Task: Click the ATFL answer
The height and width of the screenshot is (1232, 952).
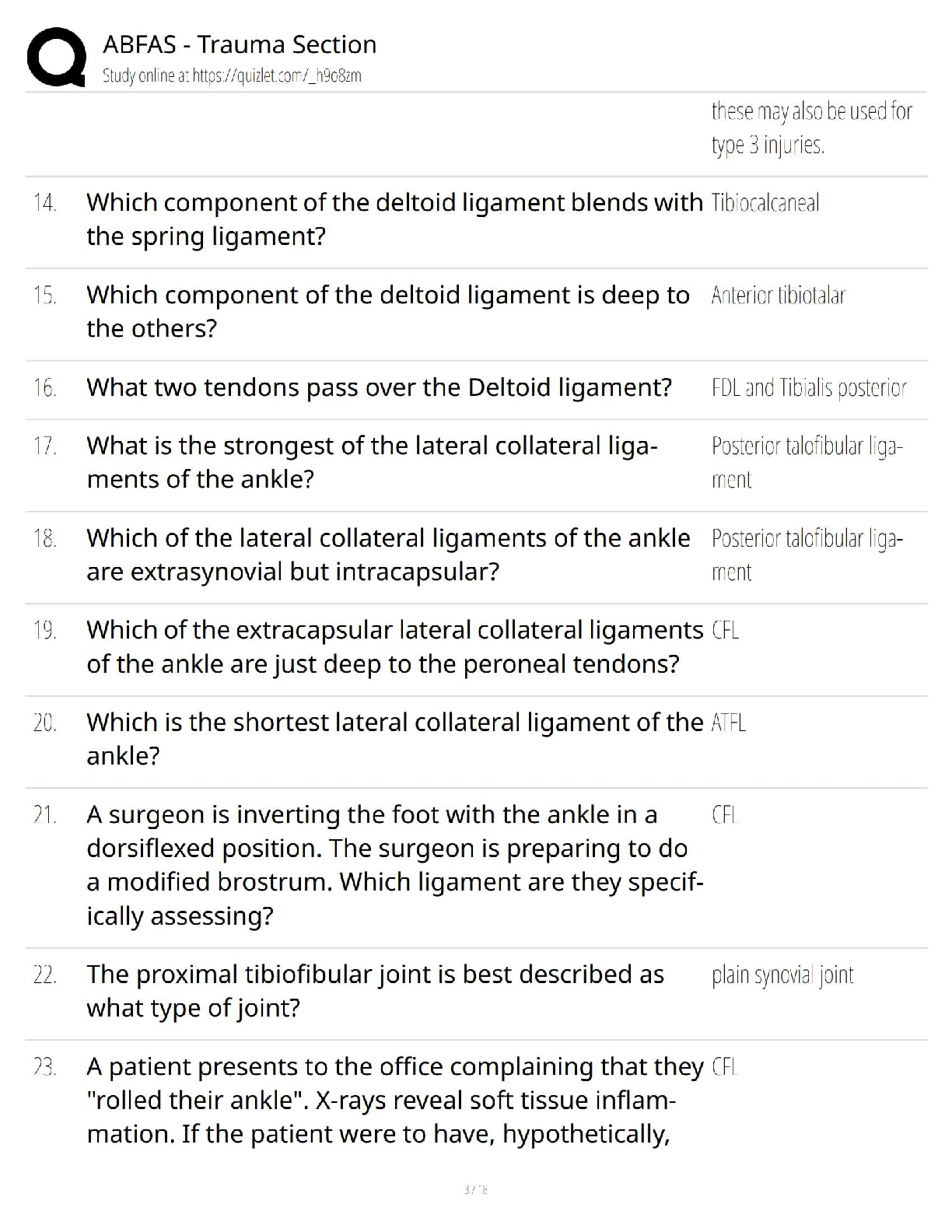Action: point(729,723)
